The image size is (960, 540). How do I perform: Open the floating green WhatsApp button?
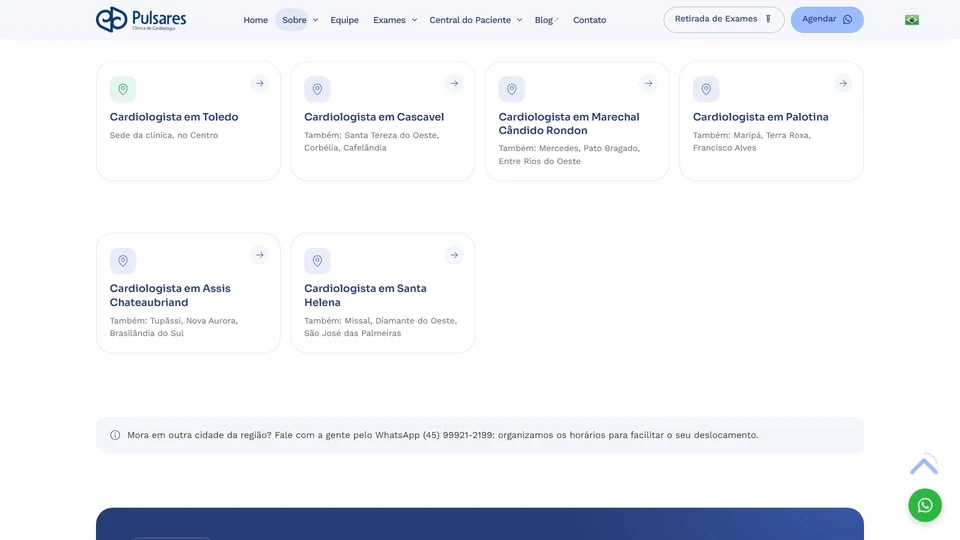(925, 505)
